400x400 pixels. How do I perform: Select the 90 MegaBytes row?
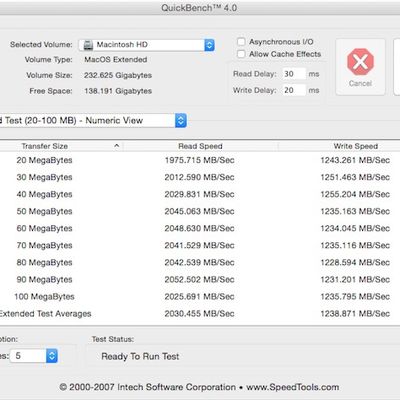tap(200, 279)
